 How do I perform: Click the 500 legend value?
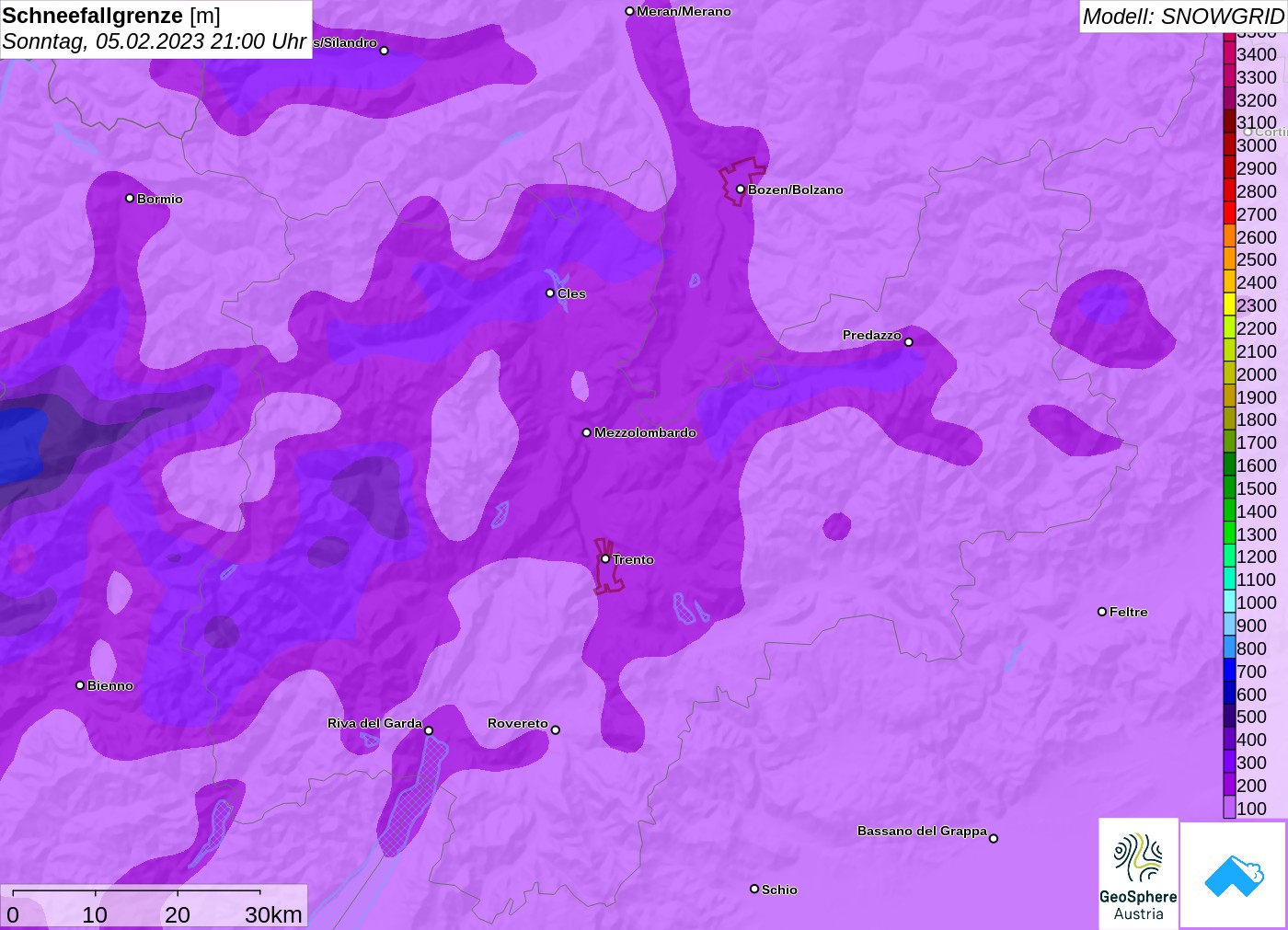(x=1252, y=717)
